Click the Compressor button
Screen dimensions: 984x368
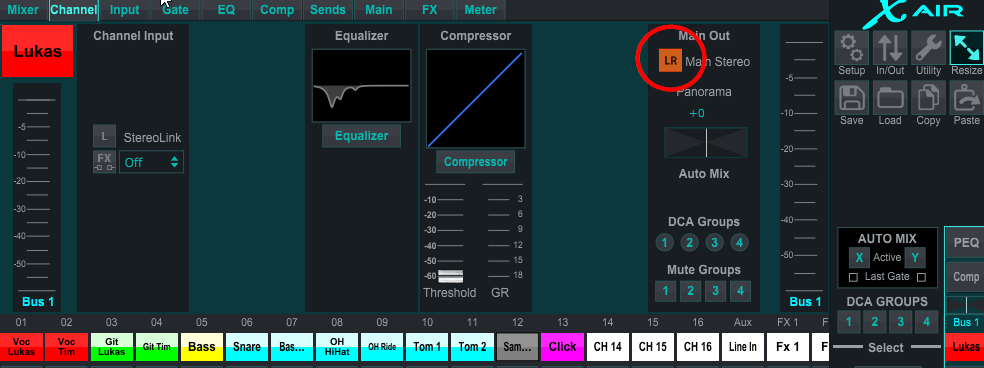[x=476, y=161]
